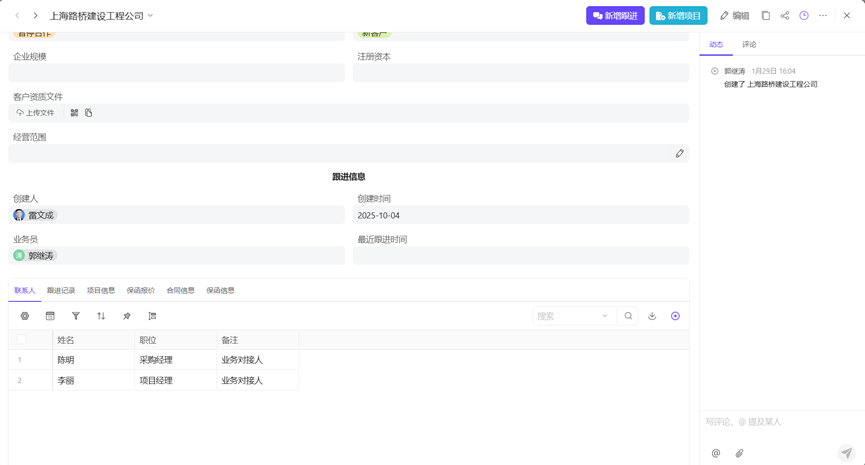Screen dimensions: 865x465
Task: Expand the search field dropdown arrow
Action: 605,316
